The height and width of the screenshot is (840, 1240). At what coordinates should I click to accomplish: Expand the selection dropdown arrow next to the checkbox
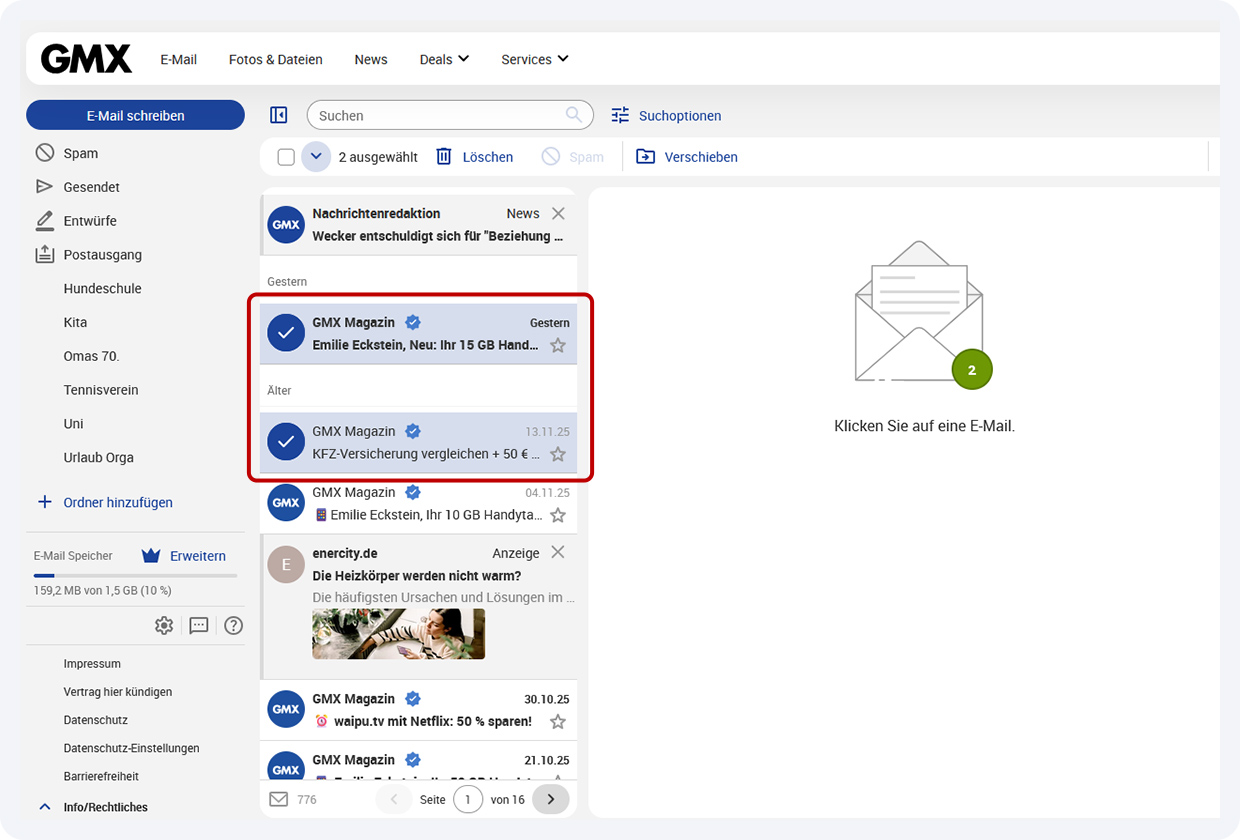pyautogui.click(x=316, y=156)
